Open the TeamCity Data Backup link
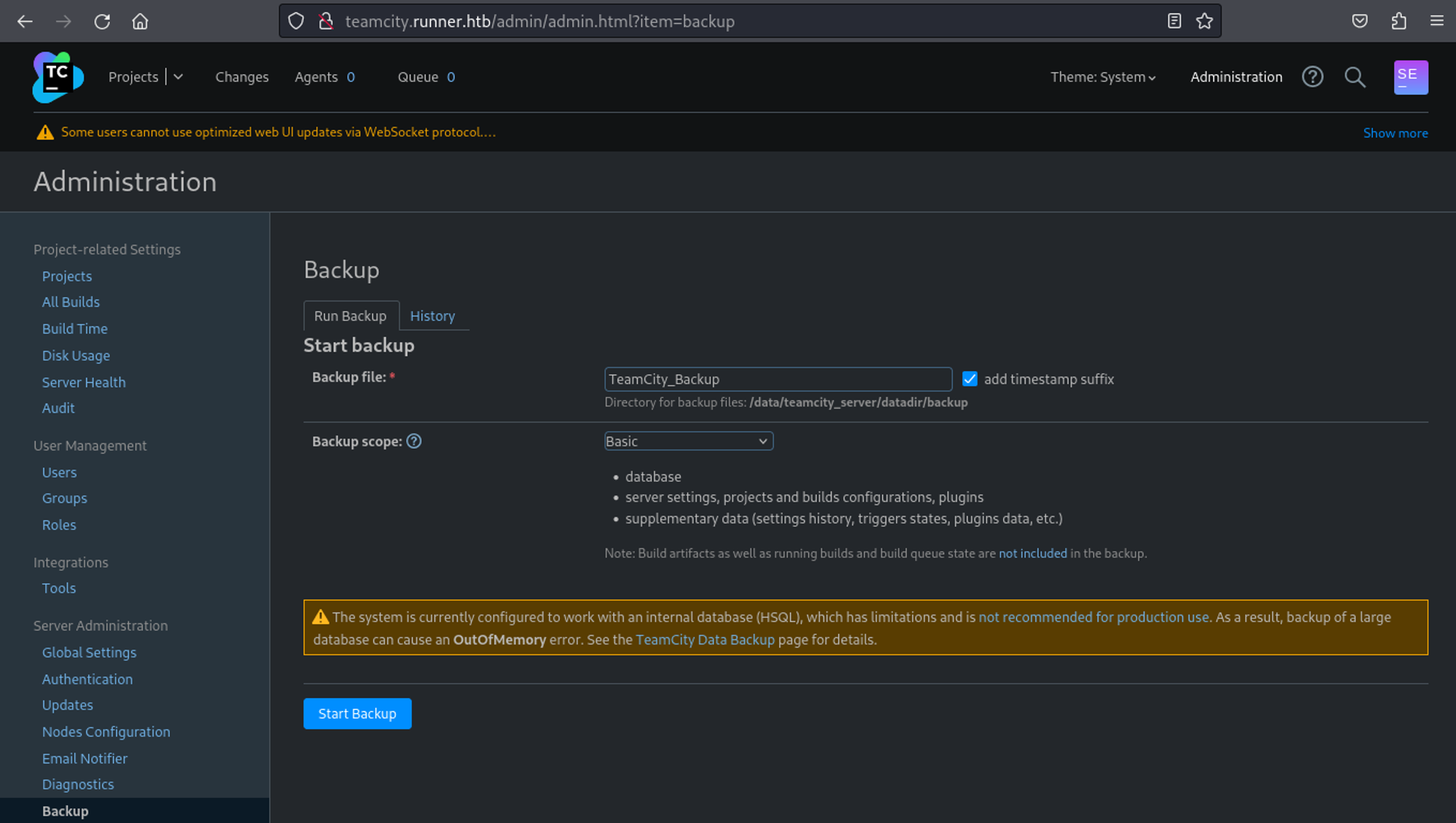This screenshot has height=823, width=1456. click(x=705, y=639)
